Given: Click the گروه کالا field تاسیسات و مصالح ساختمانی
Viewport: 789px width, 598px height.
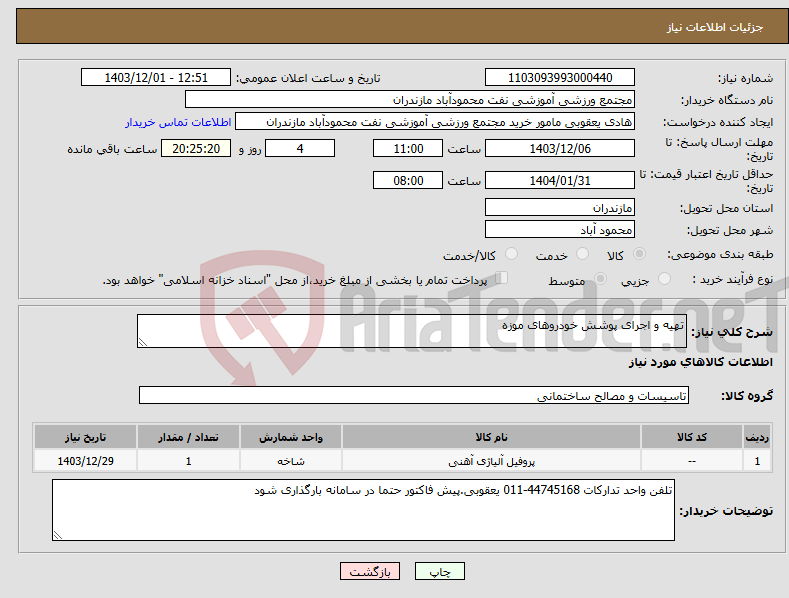Looking at the screenshot, I should click(x=414, y=396).
